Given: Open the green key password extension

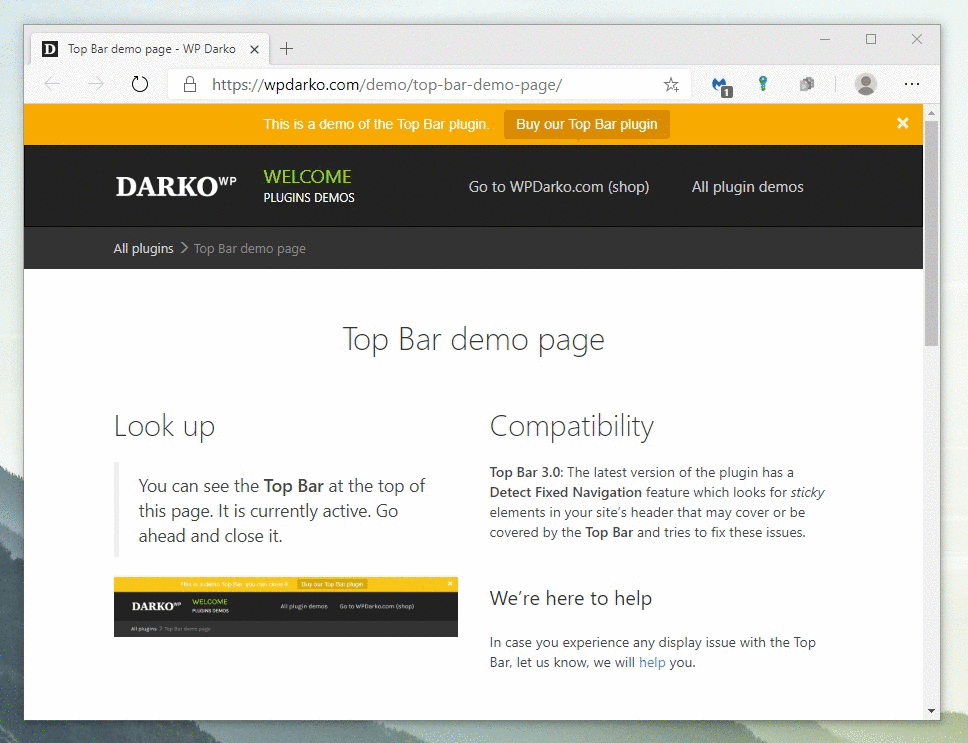Looking at the screenshot, I should point(763,84).
